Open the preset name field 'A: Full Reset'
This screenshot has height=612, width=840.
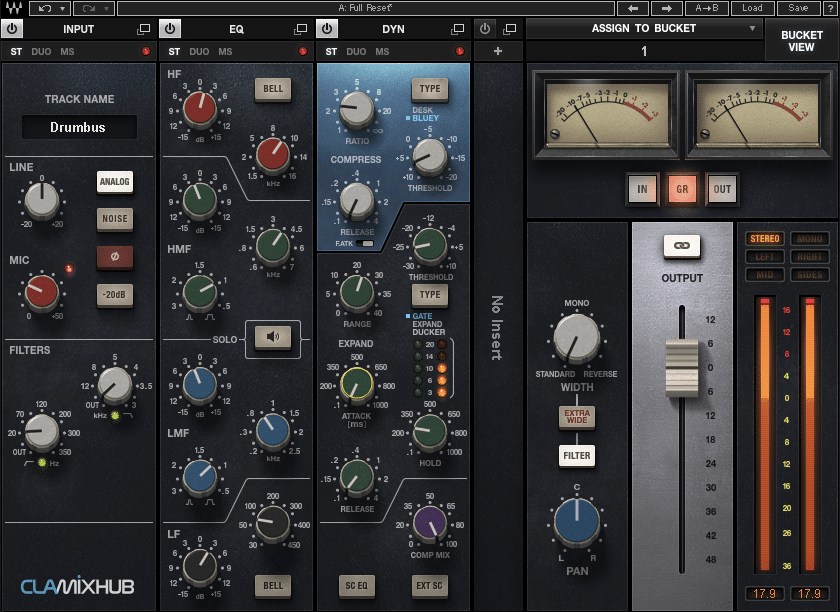coord(366,8)
